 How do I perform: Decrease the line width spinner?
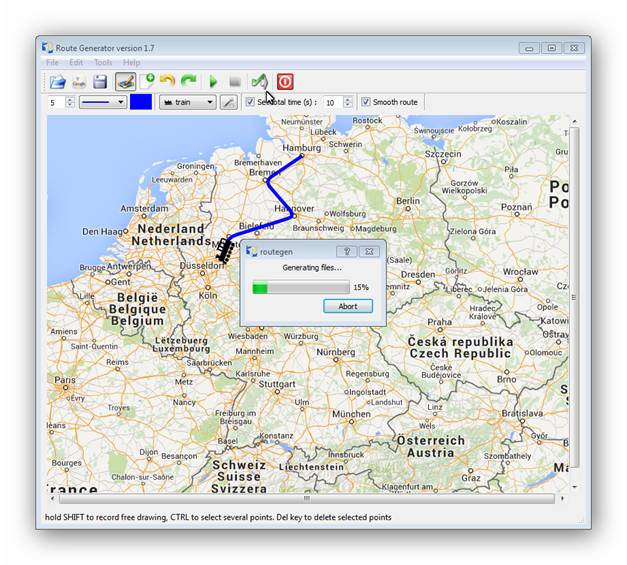tap(70, 106)
